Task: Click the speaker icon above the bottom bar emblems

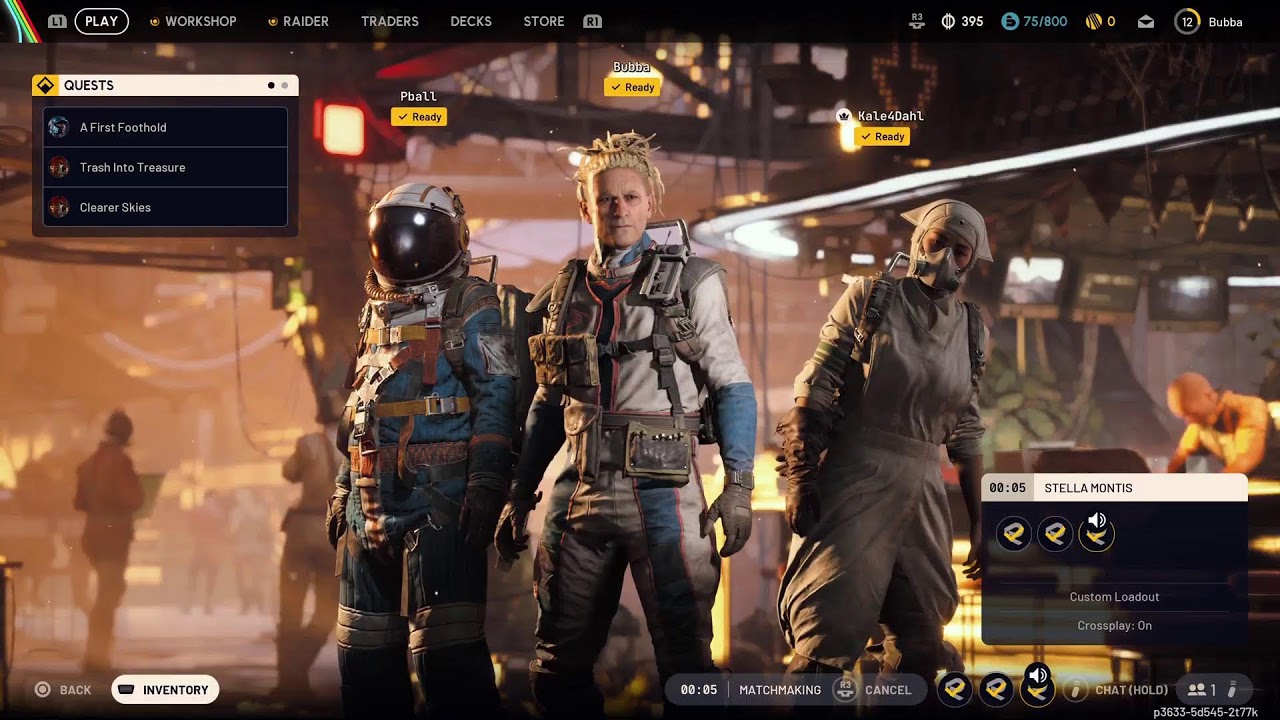Action: click(x=1038, y=675)
